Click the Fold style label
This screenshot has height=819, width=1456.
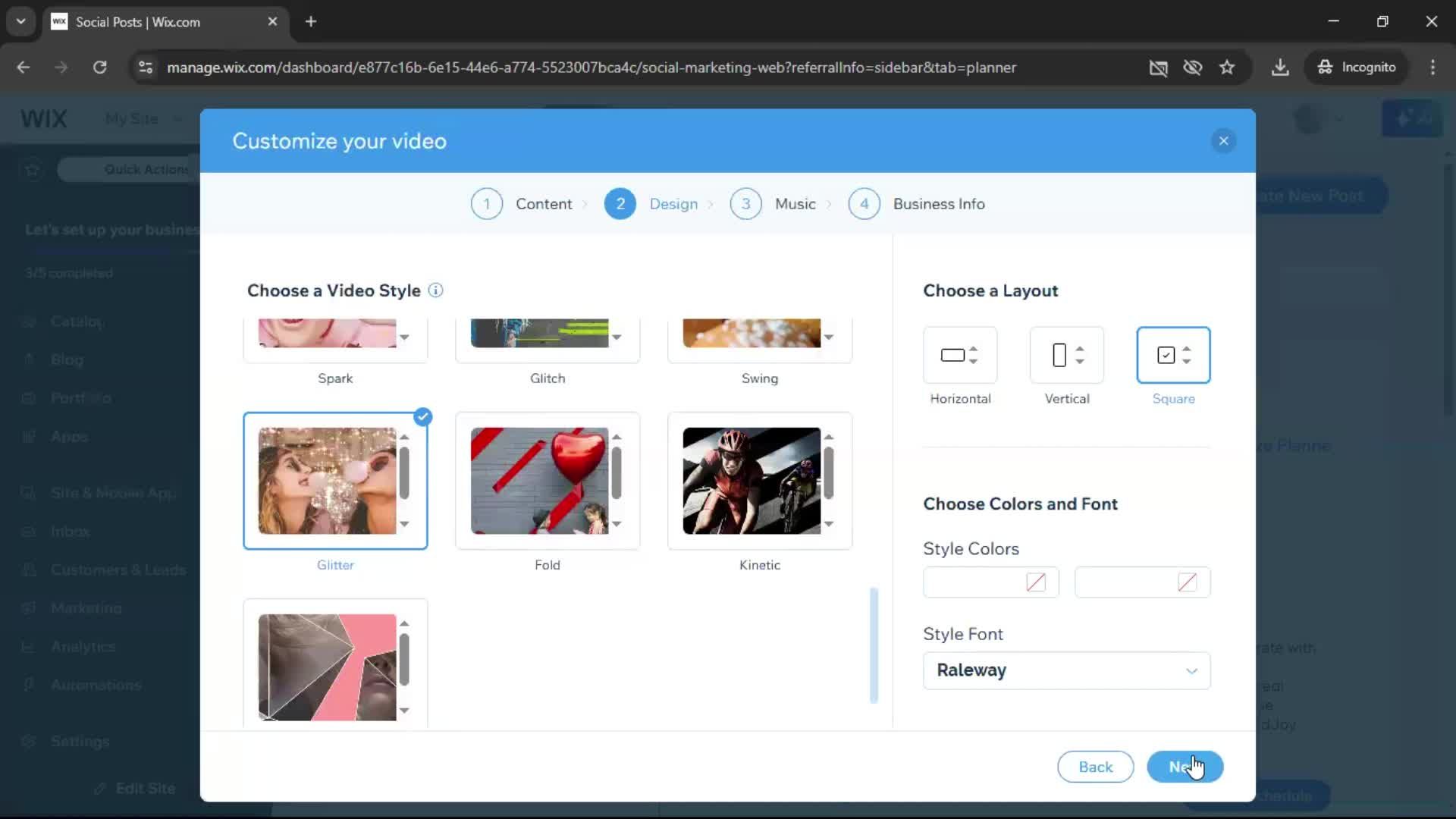click(548, 565)
